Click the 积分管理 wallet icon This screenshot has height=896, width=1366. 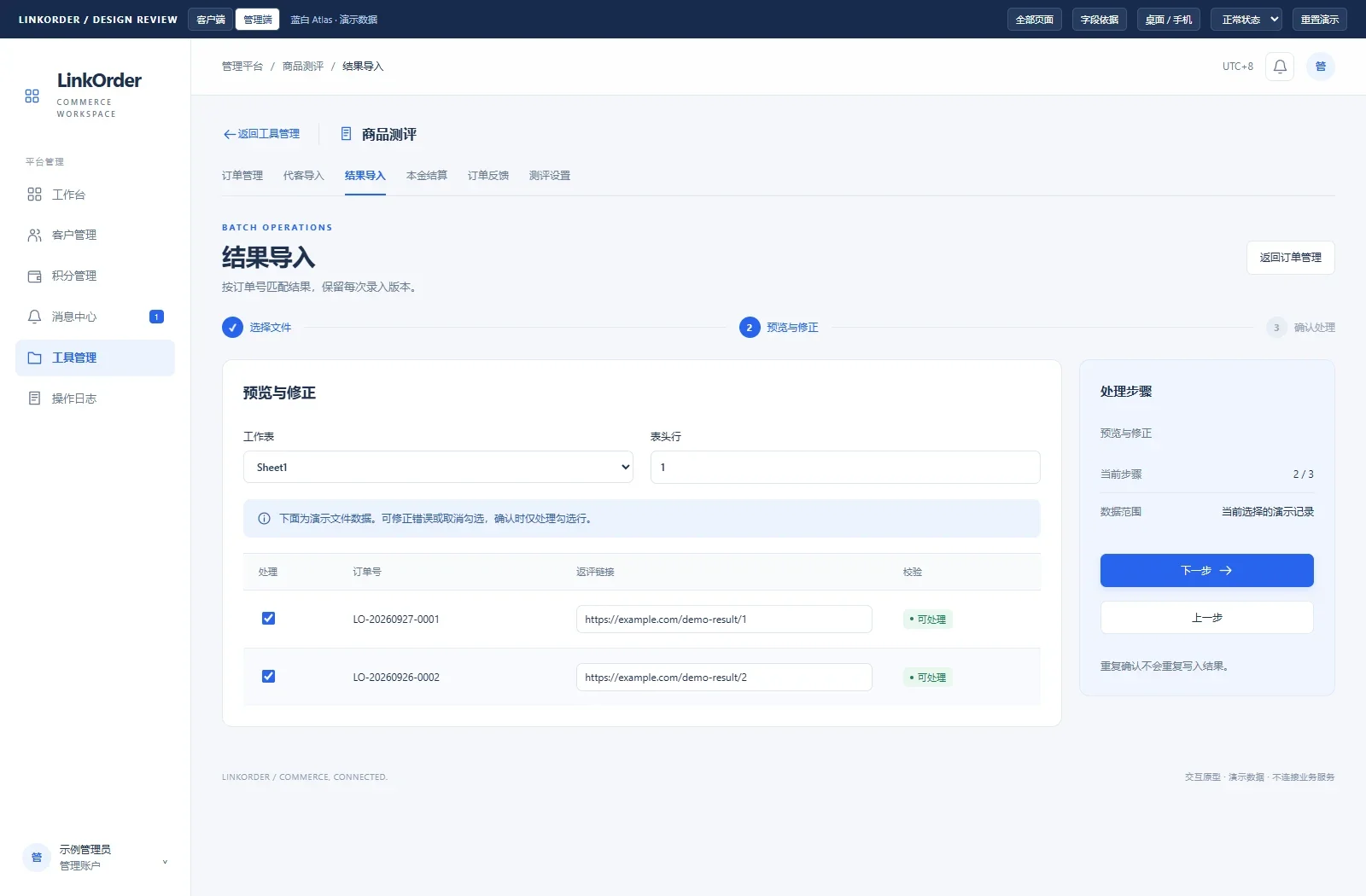pos(34,276)
